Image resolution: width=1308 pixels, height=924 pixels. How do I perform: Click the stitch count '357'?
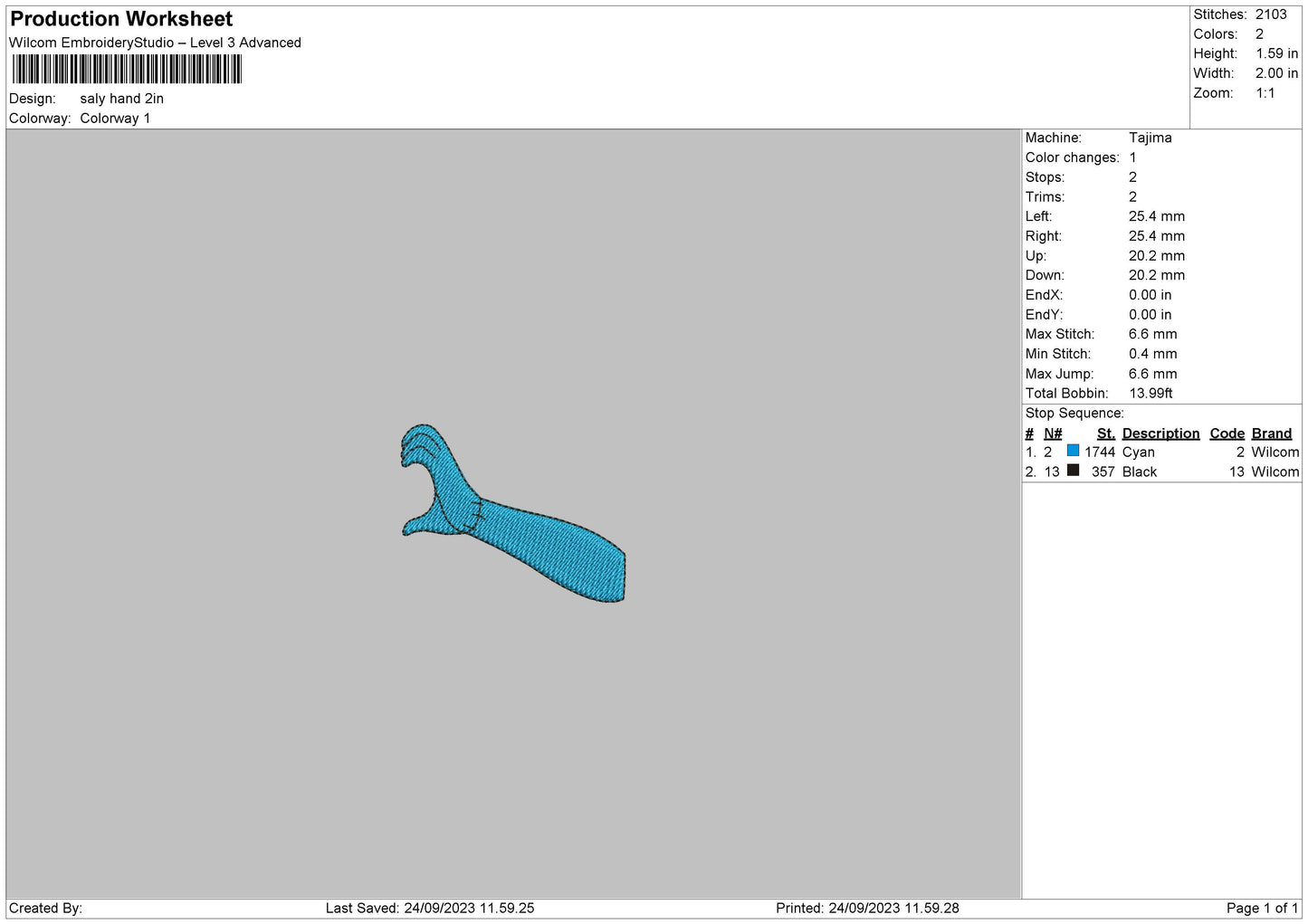pos(1103,472)
